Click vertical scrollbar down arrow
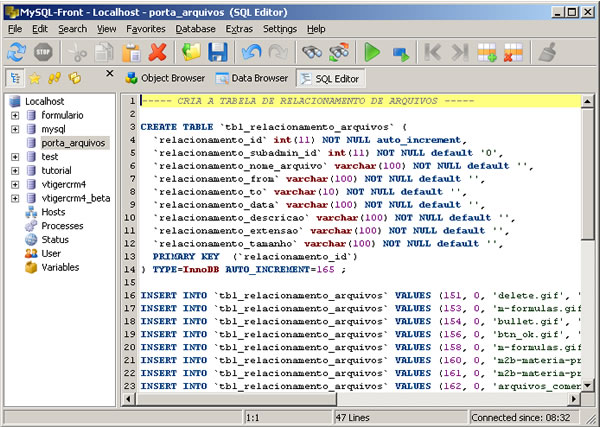 (x=587, y=385)
